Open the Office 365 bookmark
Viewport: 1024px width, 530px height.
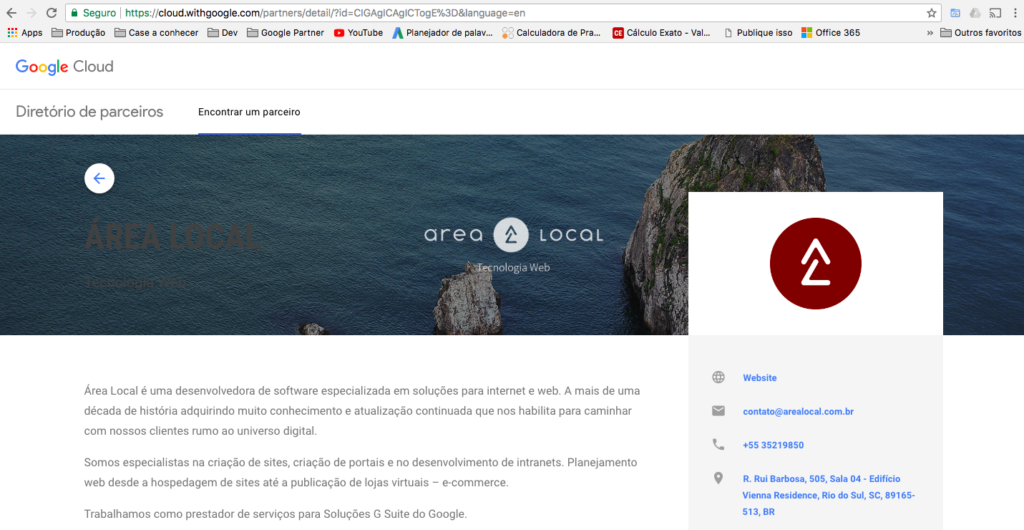click(x=831, y=33)
